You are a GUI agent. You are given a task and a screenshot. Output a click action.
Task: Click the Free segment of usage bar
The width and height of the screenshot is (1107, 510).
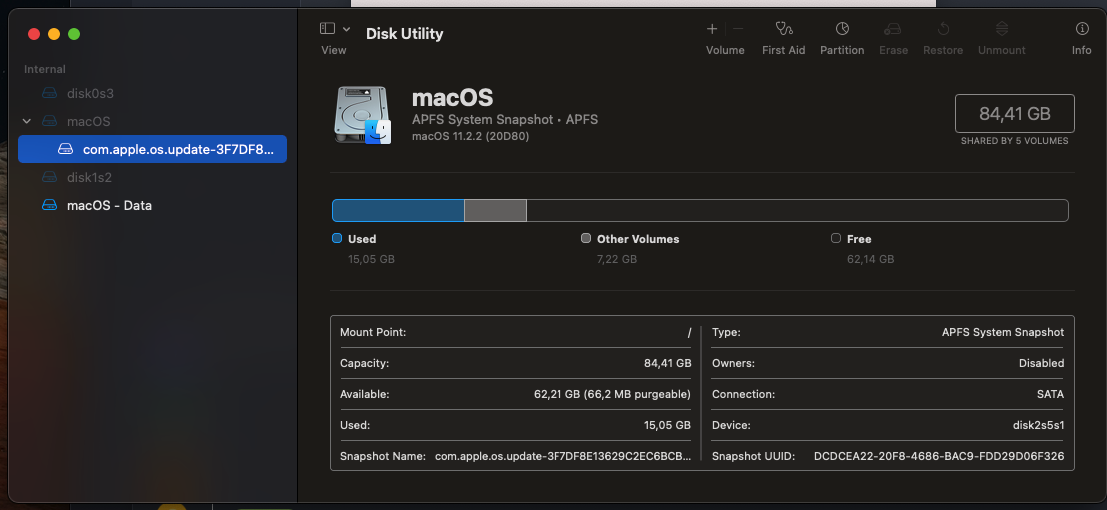(797, 210)
